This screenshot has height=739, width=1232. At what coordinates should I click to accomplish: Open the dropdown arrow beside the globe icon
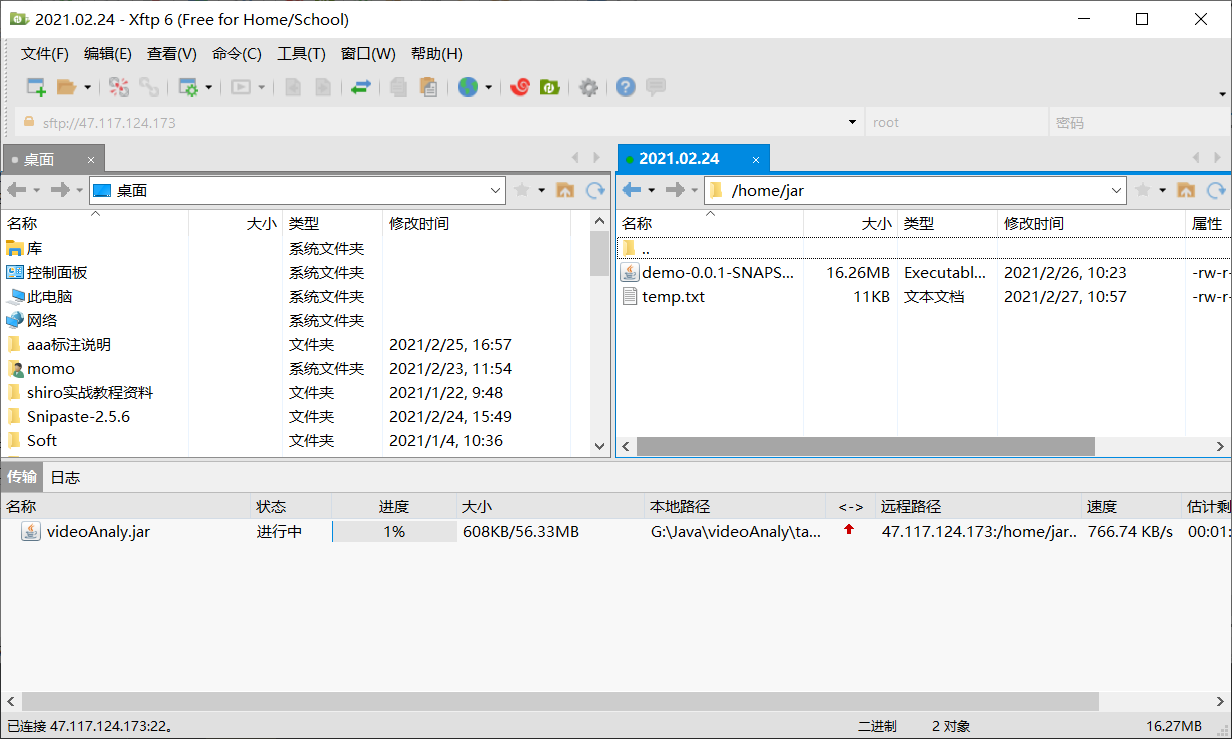[x=488, y=87]
